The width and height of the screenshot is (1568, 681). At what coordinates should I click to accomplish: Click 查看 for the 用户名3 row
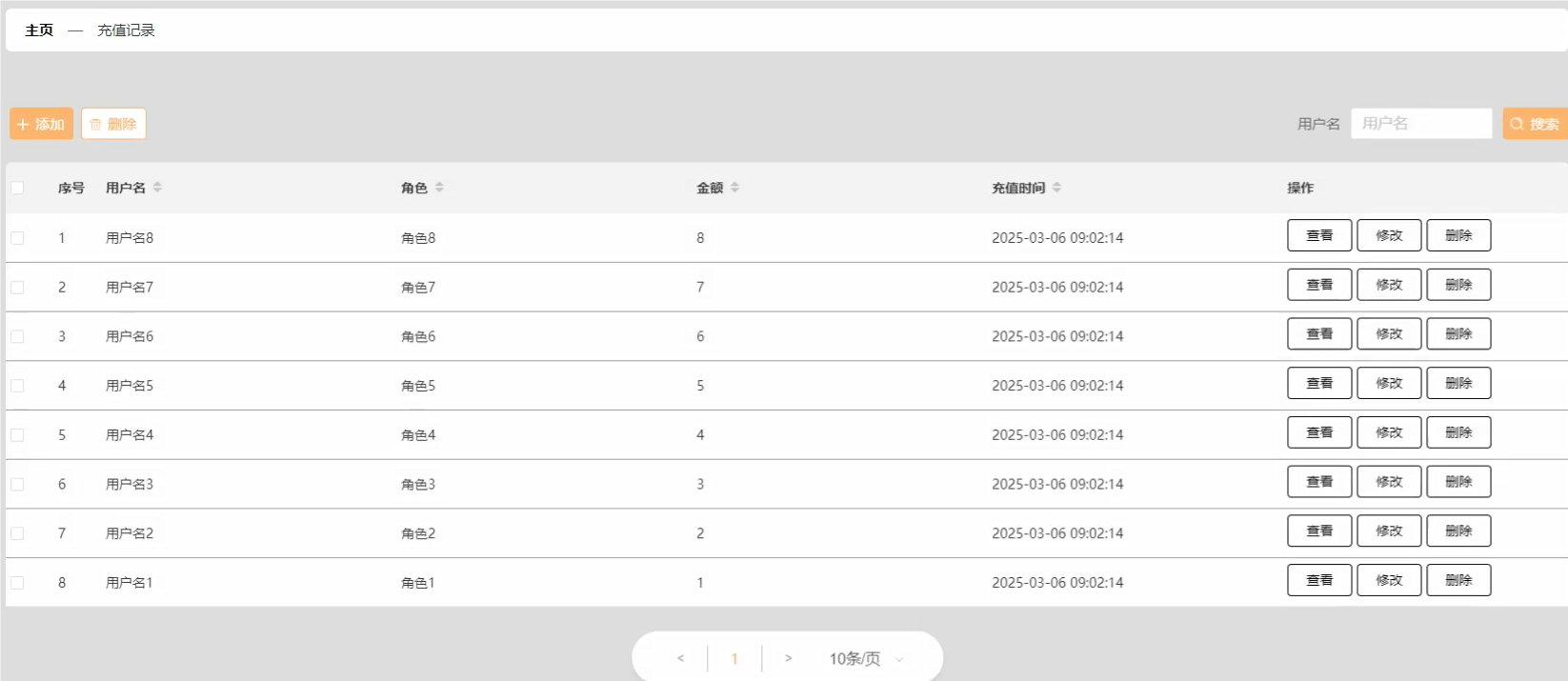(x=1319, y=482)
